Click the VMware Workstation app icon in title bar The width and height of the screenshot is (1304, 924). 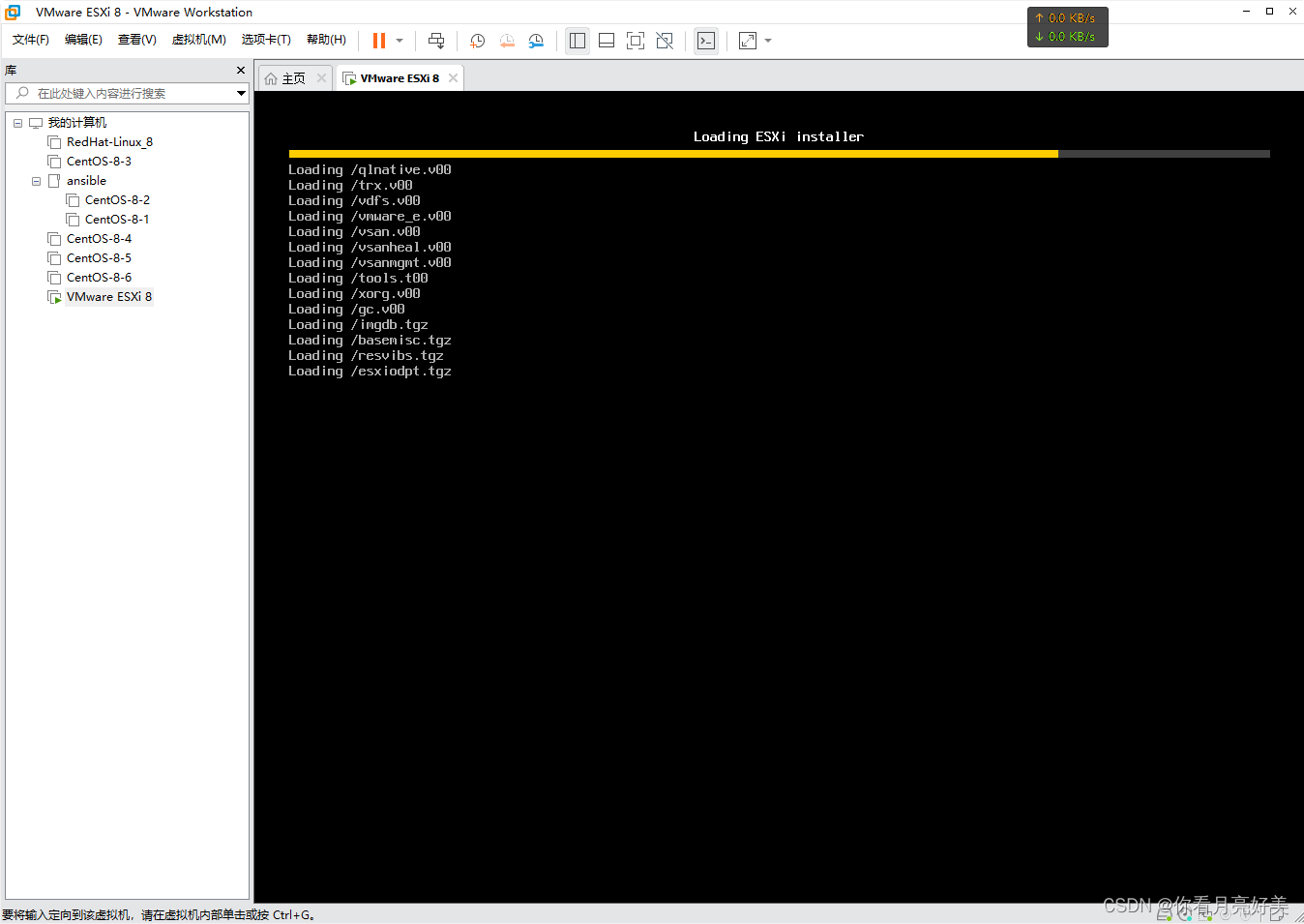[x=14, y=12]
